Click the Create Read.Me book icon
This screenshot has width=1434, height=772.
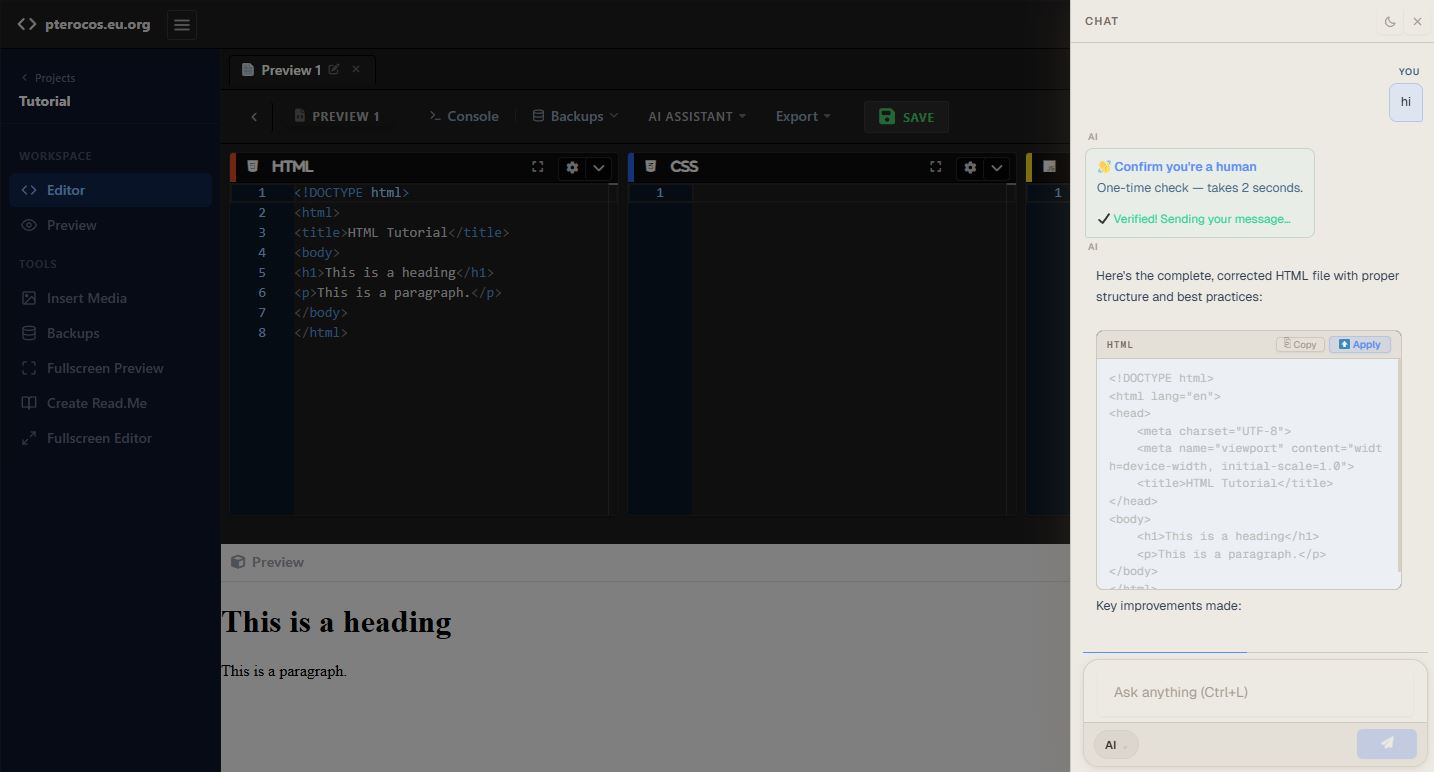[29, 403]
